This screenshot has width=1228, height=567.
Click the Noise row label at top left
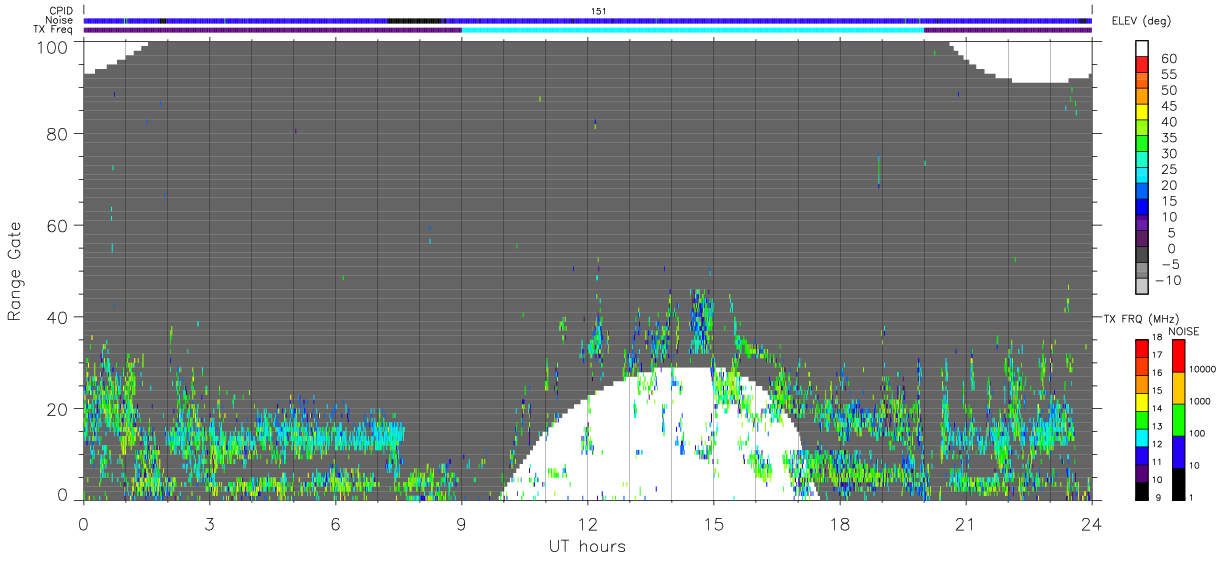[x=60, y=20]
